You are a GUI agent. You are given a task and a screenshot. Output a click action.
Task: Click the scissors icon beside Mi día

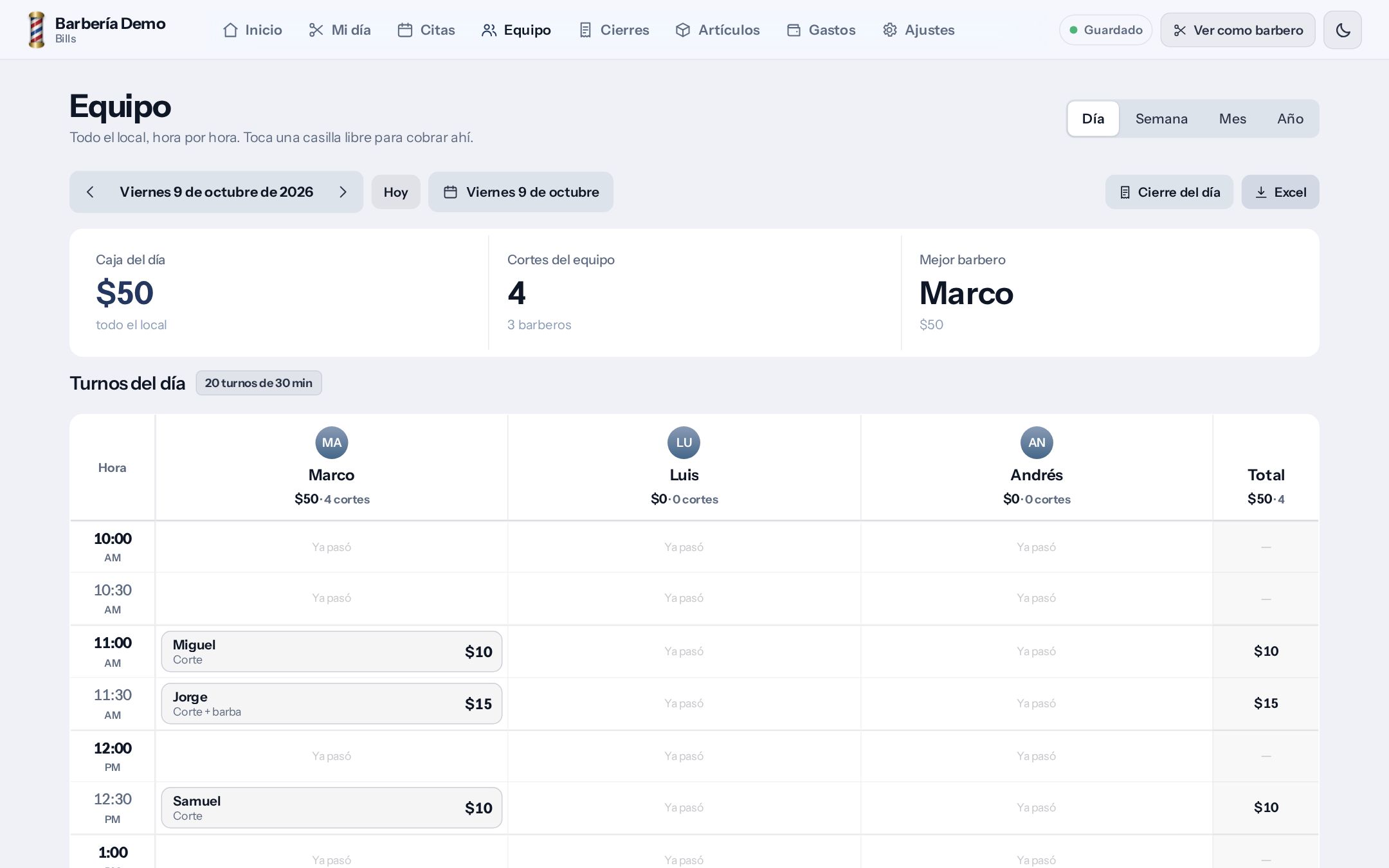[316, 30]
